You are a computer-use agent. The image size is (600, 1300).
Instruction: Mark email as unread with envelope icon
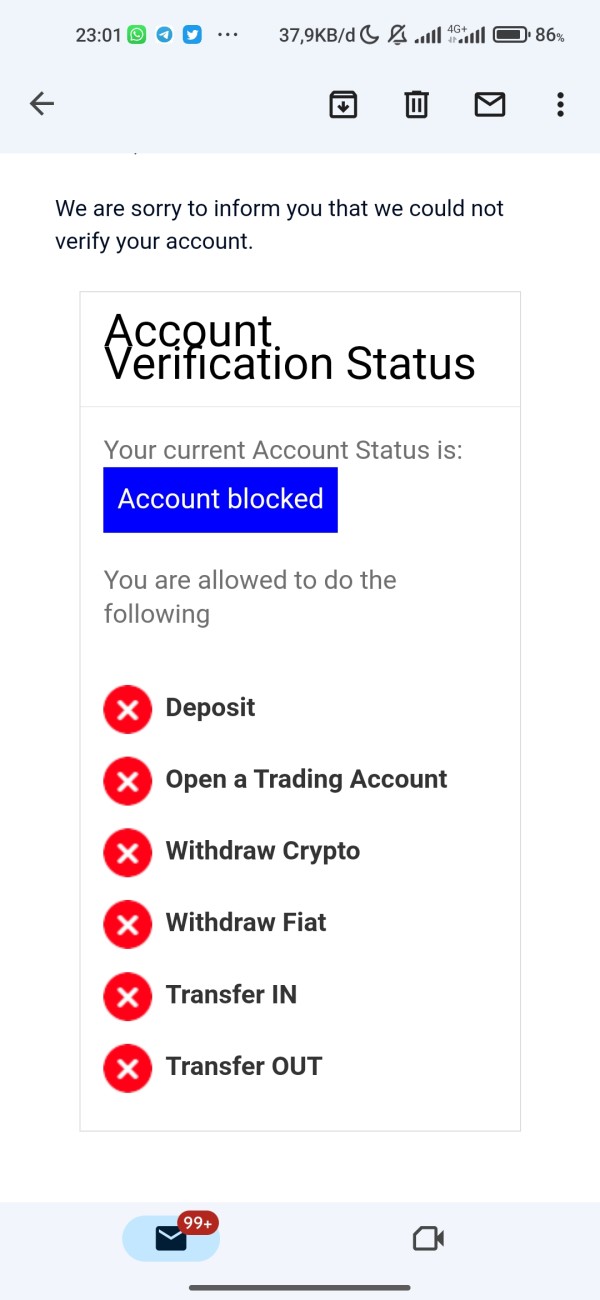coord(489,104)
